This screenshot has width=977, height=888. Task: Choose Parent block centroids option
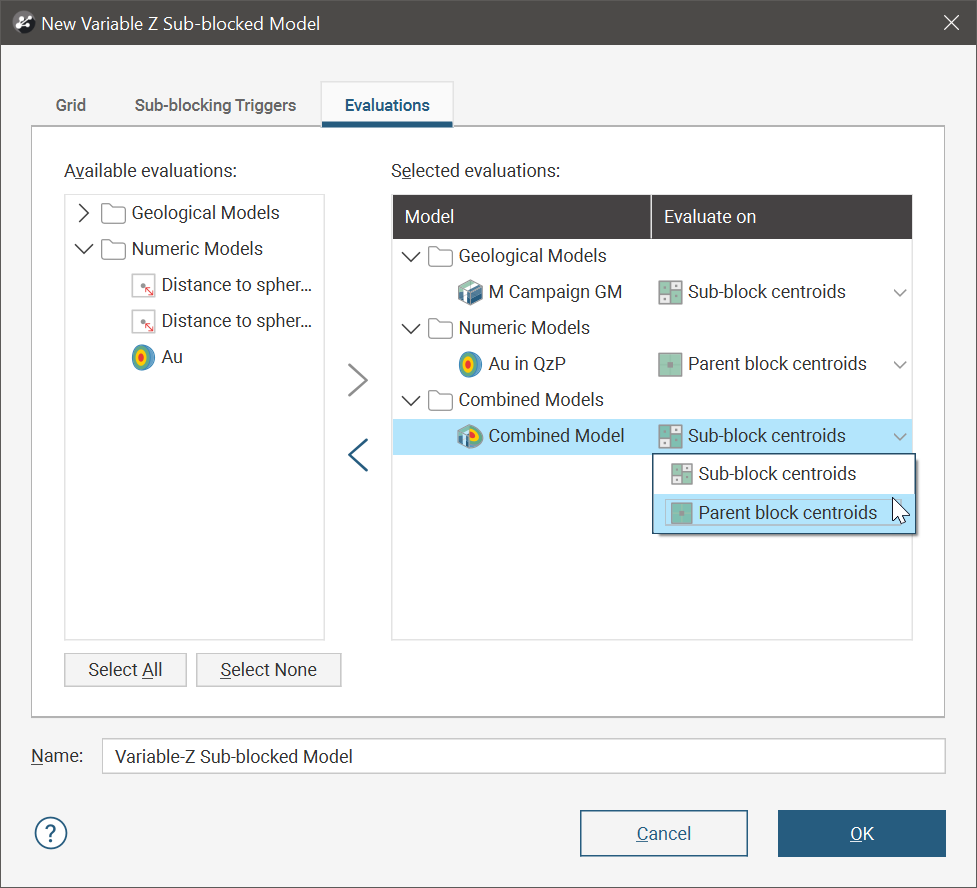click(786, 513)
